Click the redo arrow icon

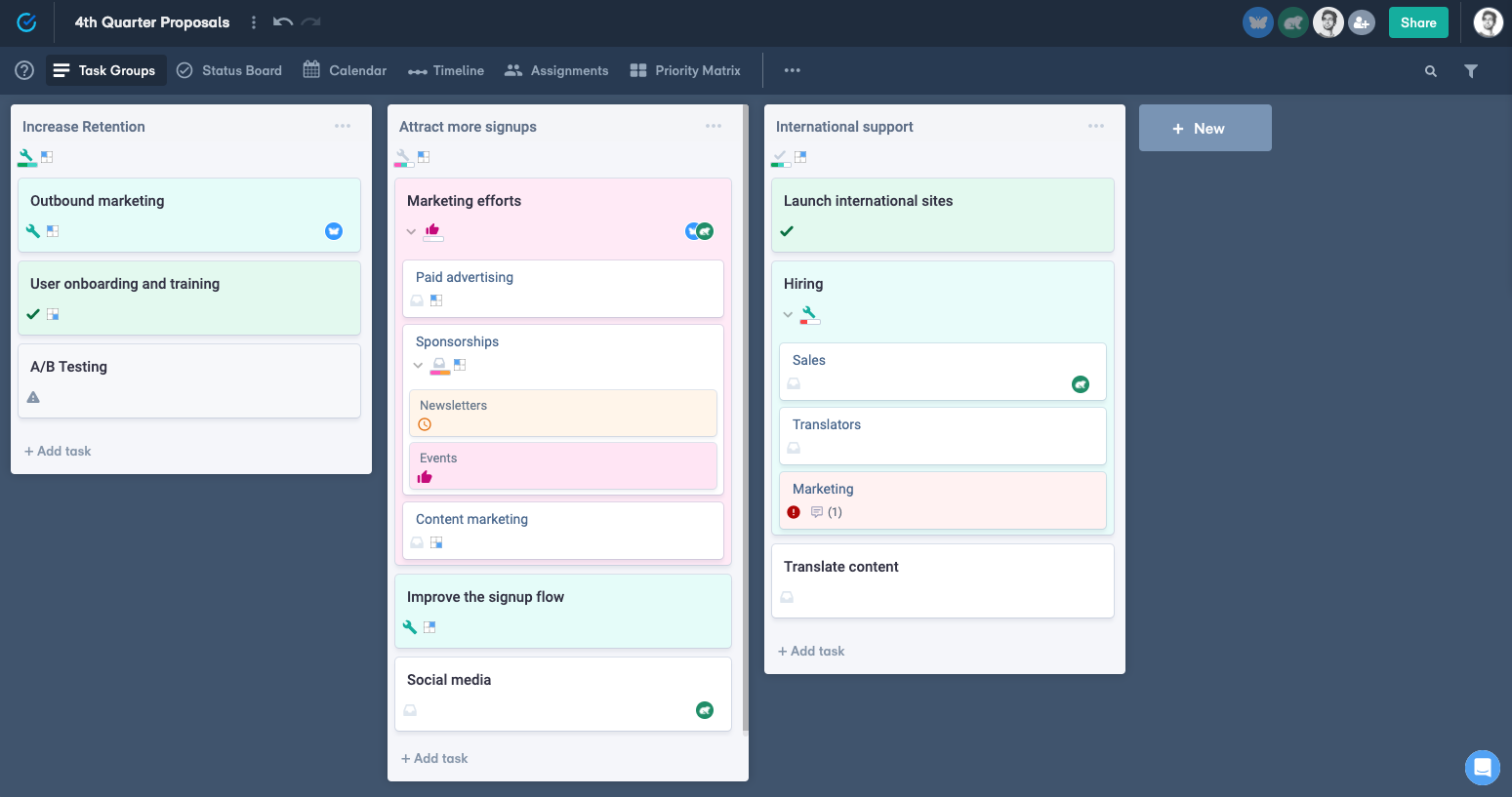310,21
